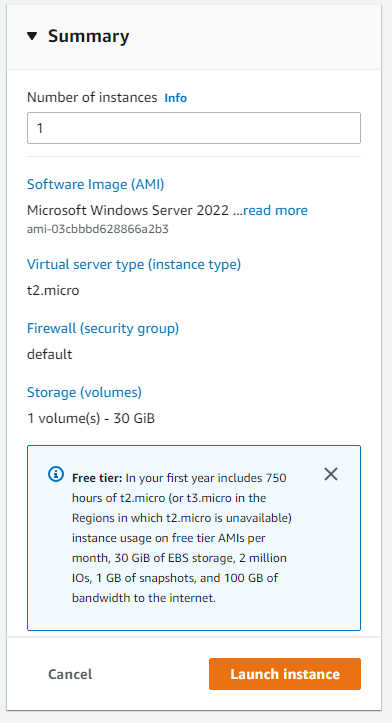Click the Summary heading

(89, 36)
